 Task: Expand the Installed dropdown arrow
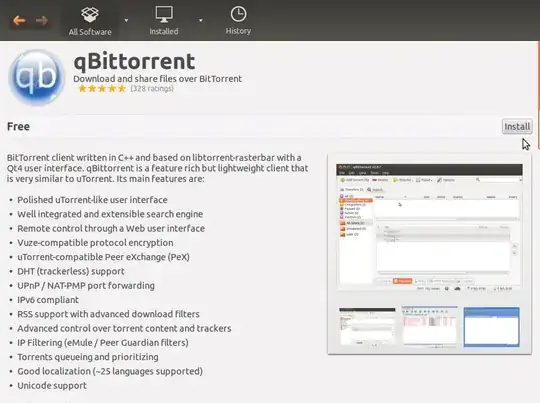coord(201,21)
